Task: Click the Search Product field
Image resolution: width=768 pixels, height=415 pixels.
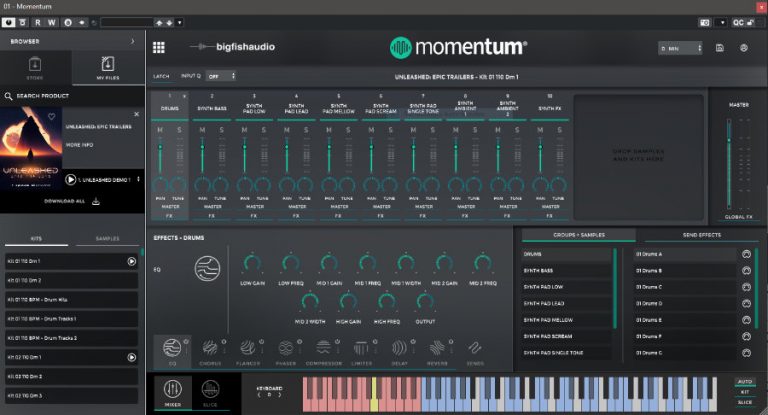Action: (x=70, y=97)
